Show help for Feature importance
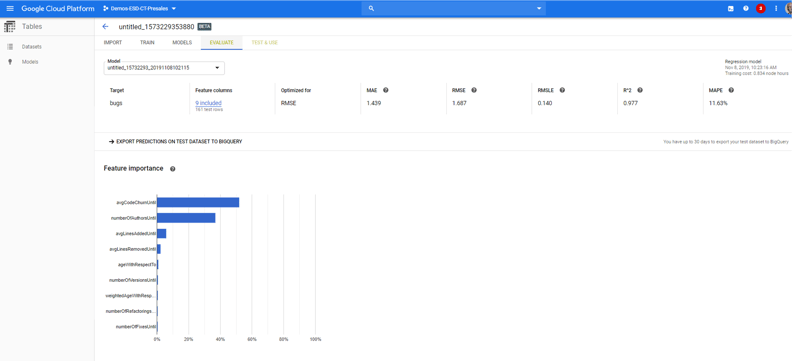Screen dimensions: 792x361 pyautogui.click(x=173, y=169)
